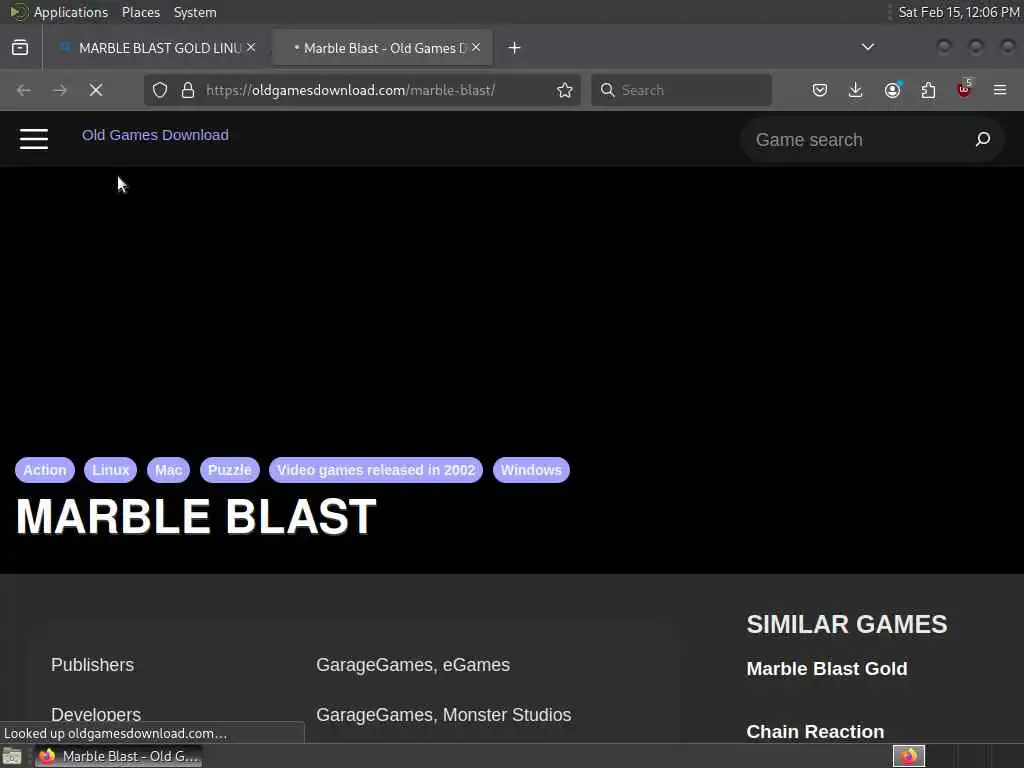Viewport: 1024px width, 768px height.
Task: Select the Linux tag
Action: [110, 470]
